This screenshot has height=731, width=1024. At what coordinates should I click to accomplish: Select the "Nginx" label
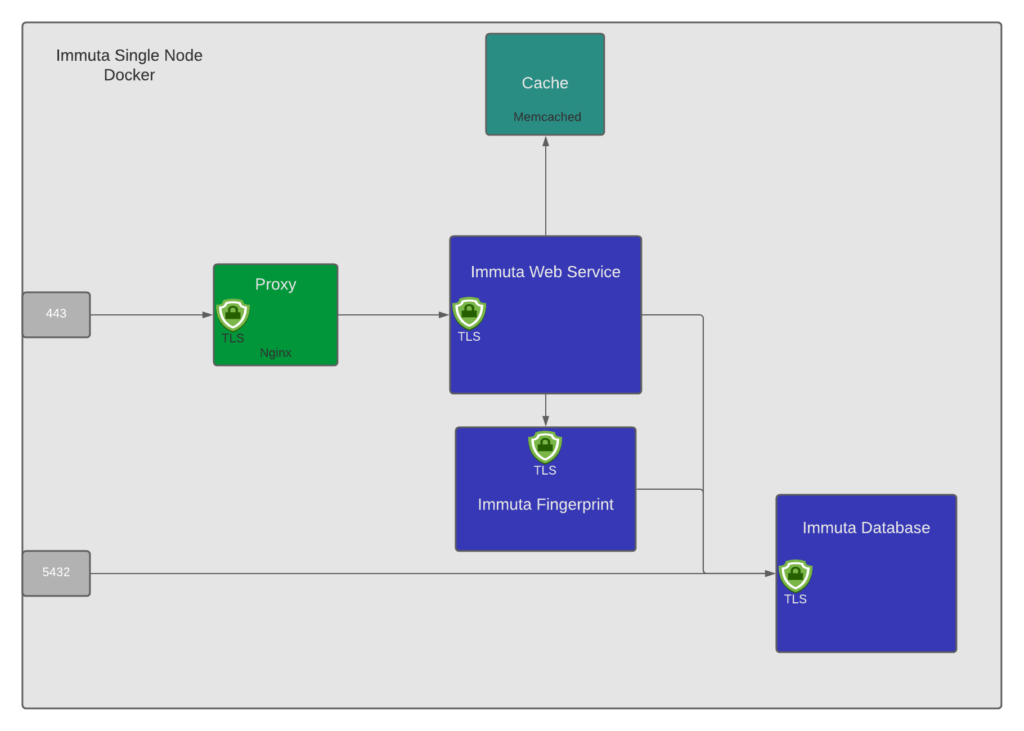click(x=276, y=353)
